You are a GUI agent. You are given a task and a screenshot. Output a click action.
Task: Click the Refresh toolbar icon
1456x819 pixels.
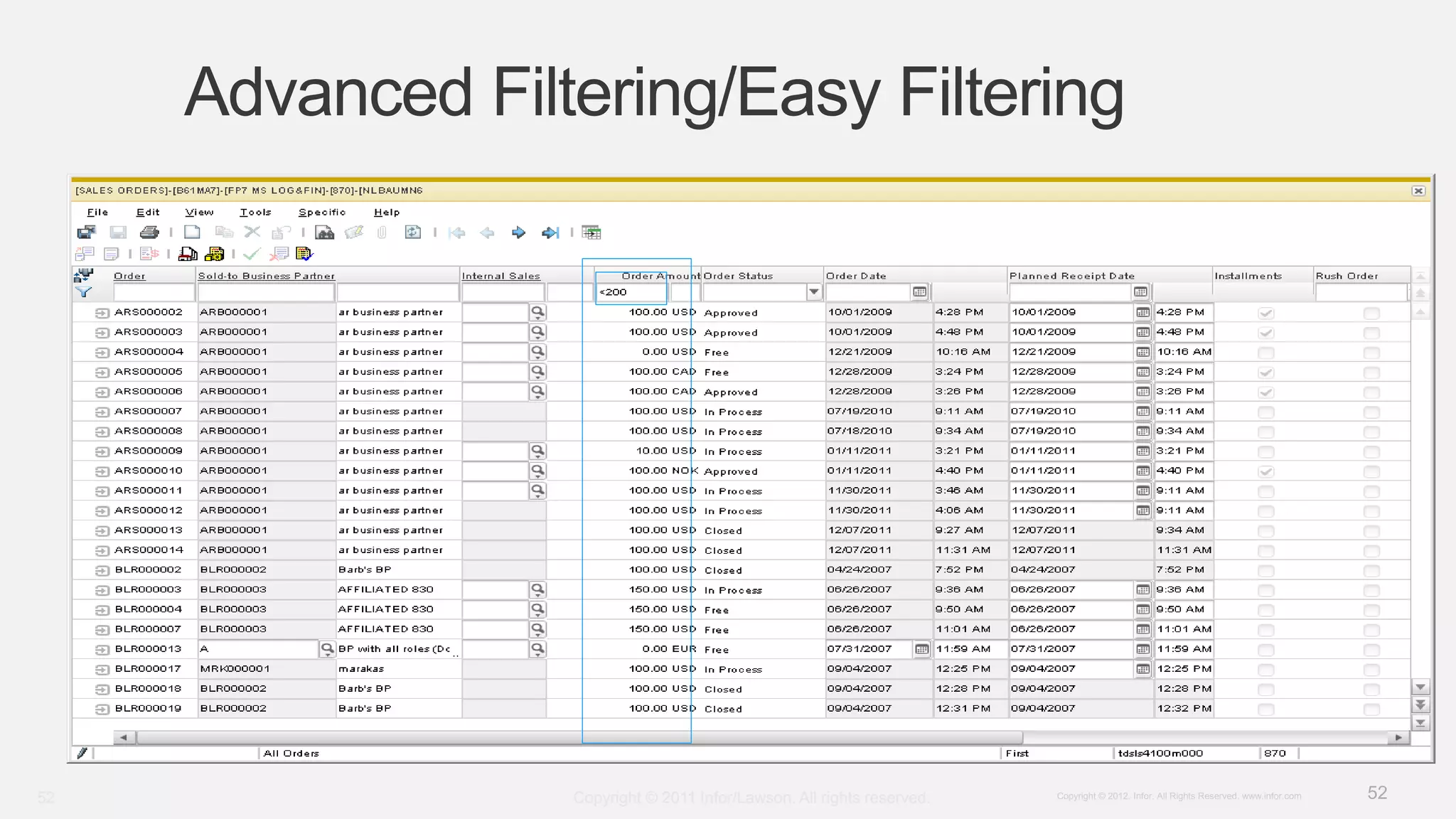point(412,232)
